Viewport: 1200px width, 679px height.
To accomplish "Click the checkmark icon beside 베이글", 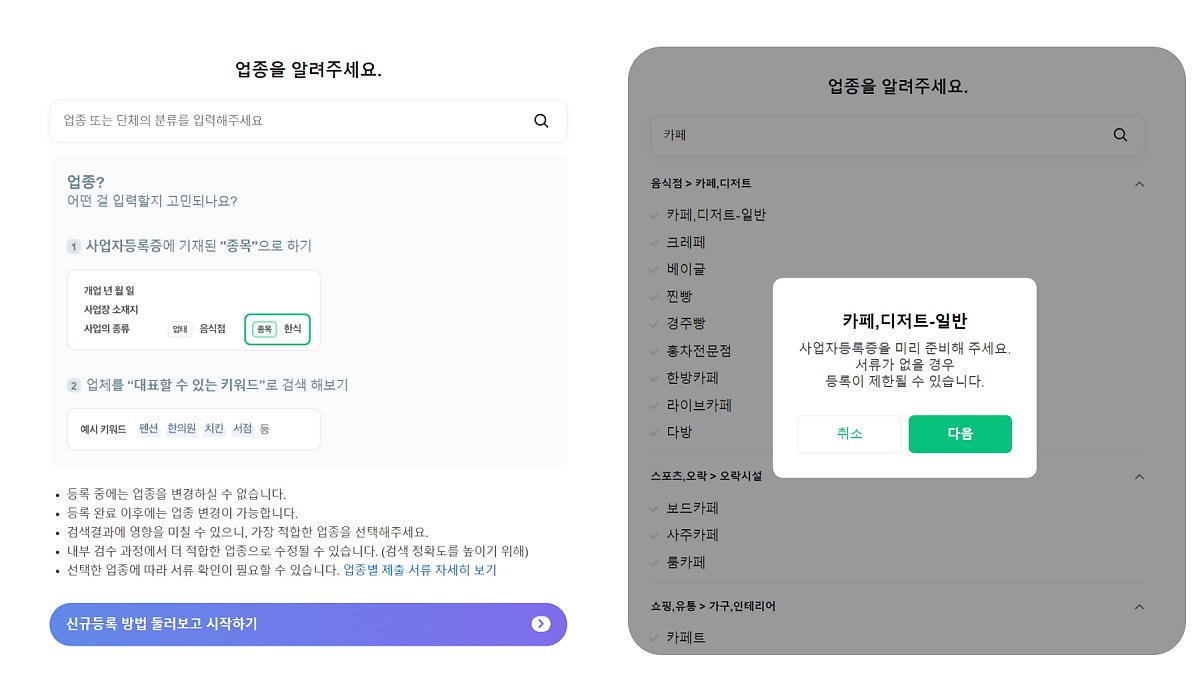I will click(x=654, y=269).
